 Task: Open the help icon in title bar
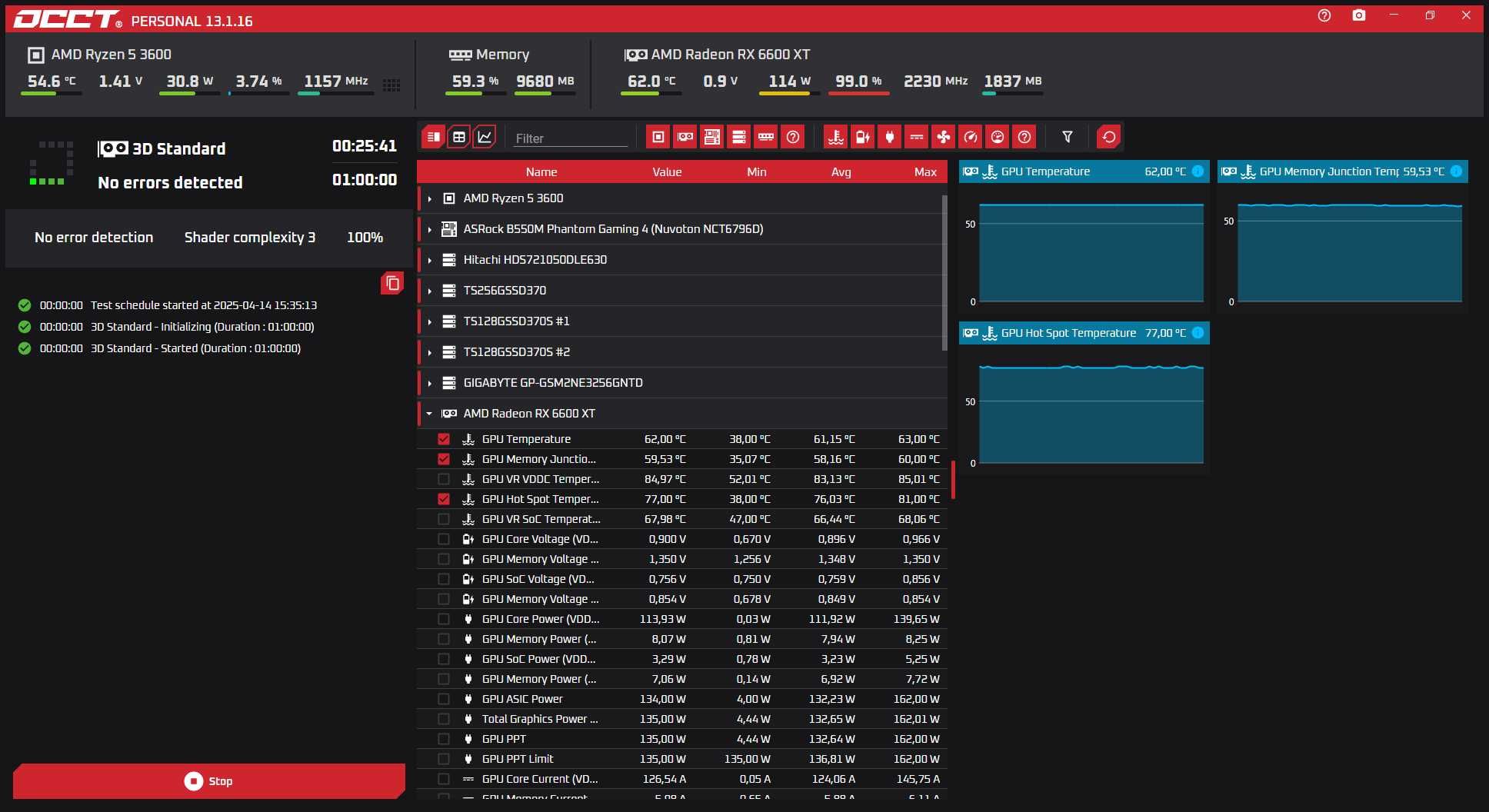pos(1324,15)
